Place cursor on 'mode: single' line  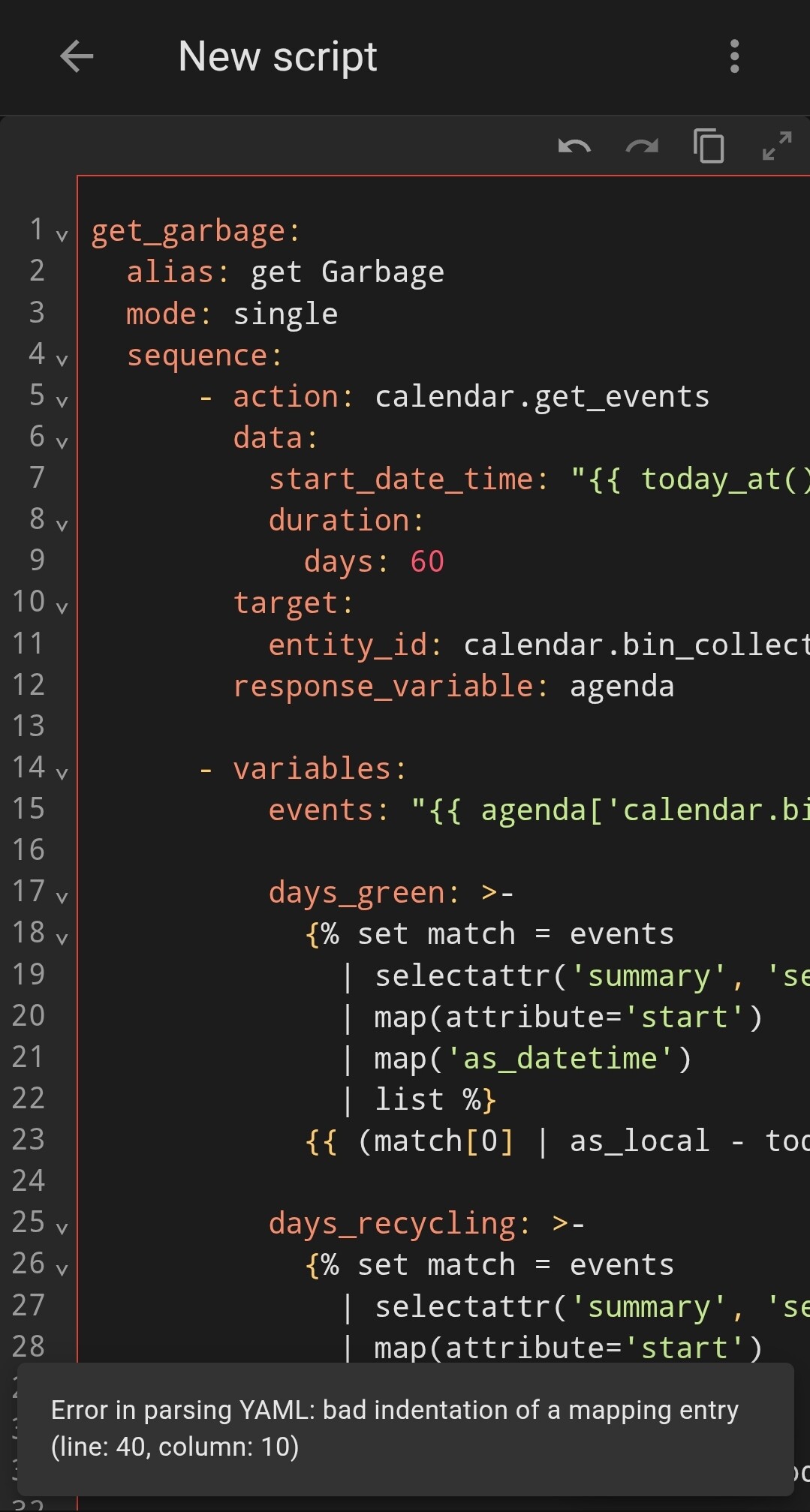(x=232, y=314)
